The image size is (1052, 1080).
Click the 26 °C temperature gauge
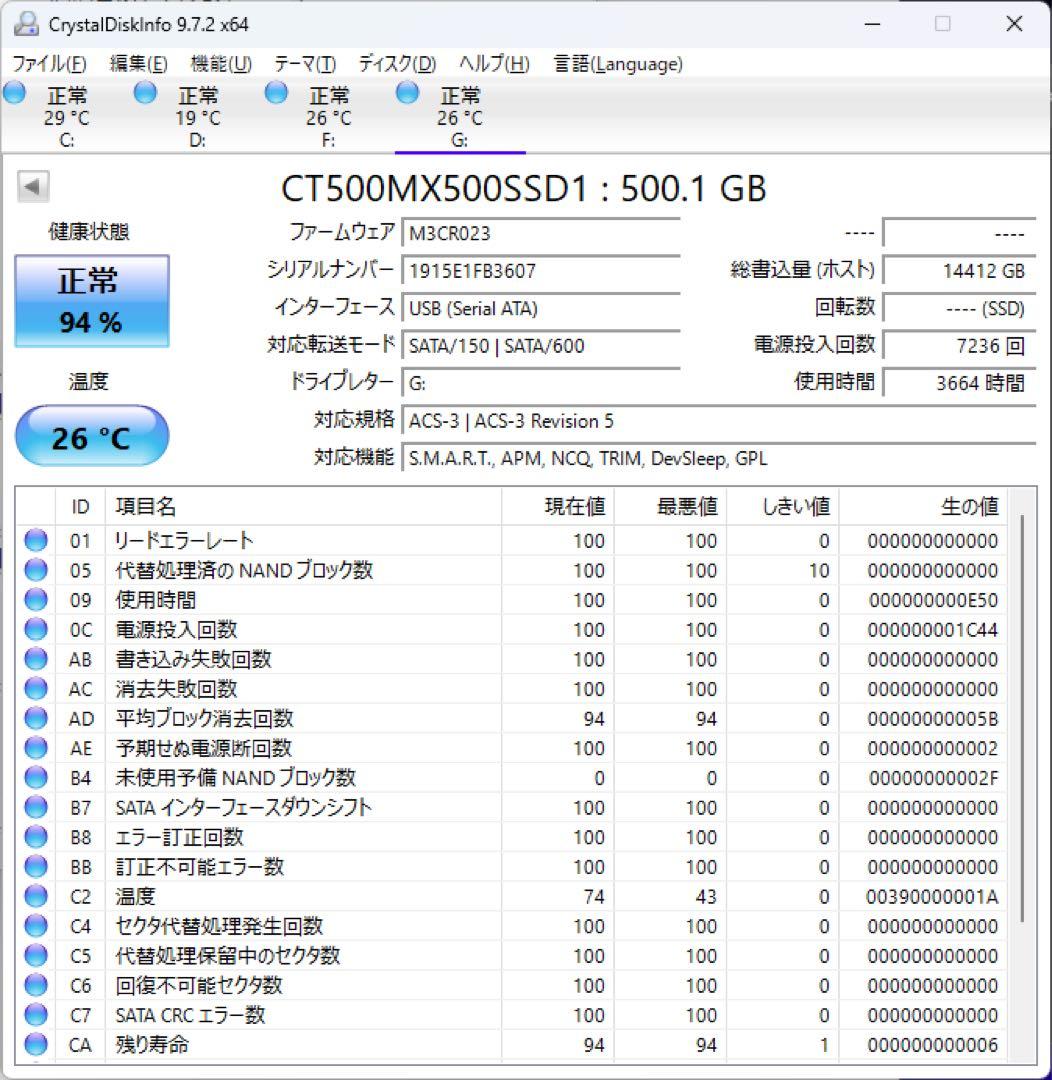92,435
